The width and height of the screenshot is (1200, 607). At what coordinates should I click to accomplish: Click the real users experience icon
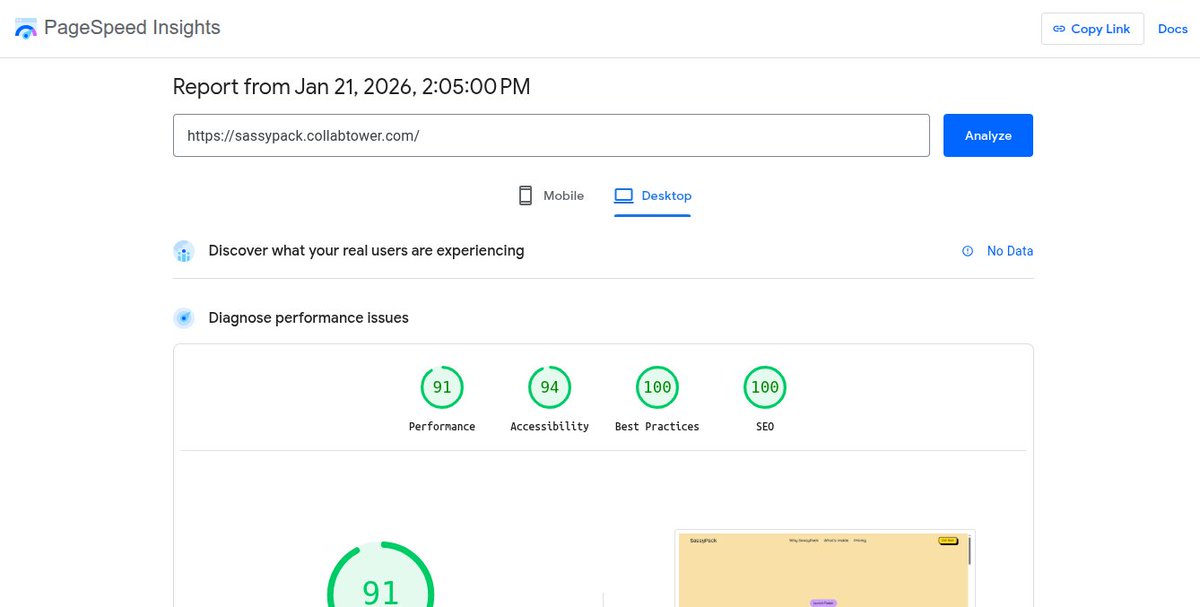[183, 251]
